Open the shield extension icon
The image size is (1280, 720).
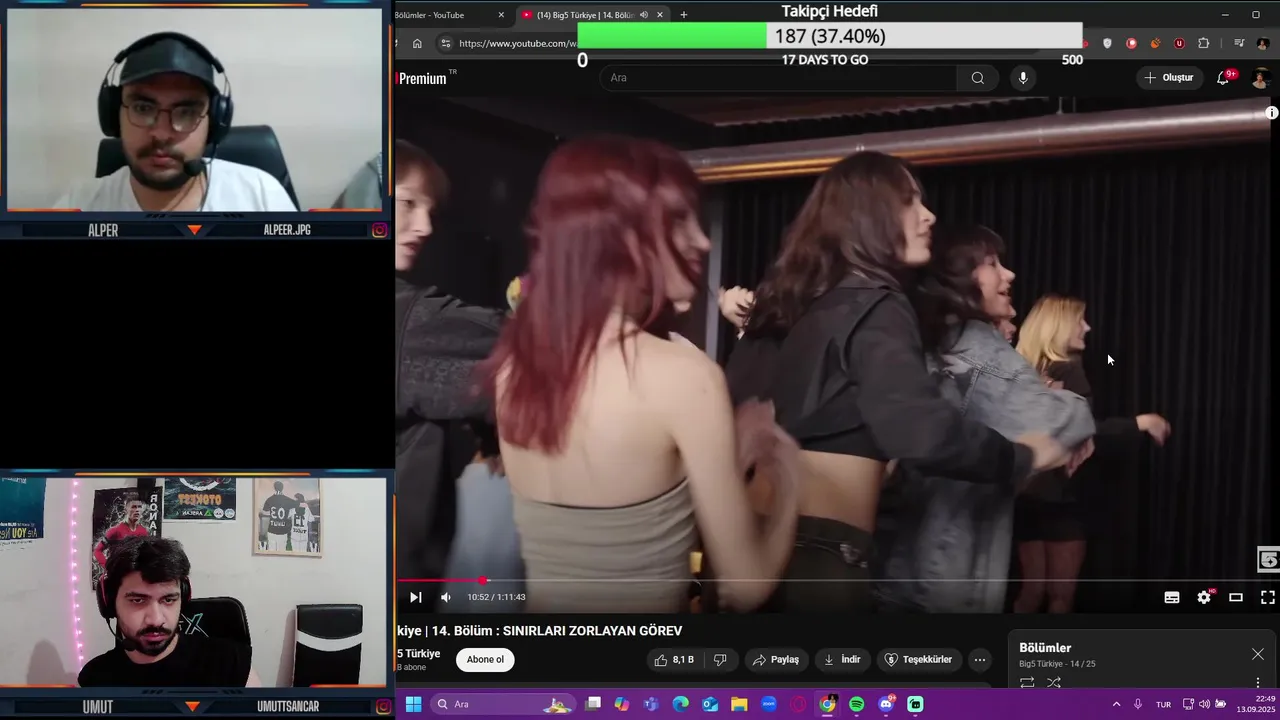pos(1107,43)
